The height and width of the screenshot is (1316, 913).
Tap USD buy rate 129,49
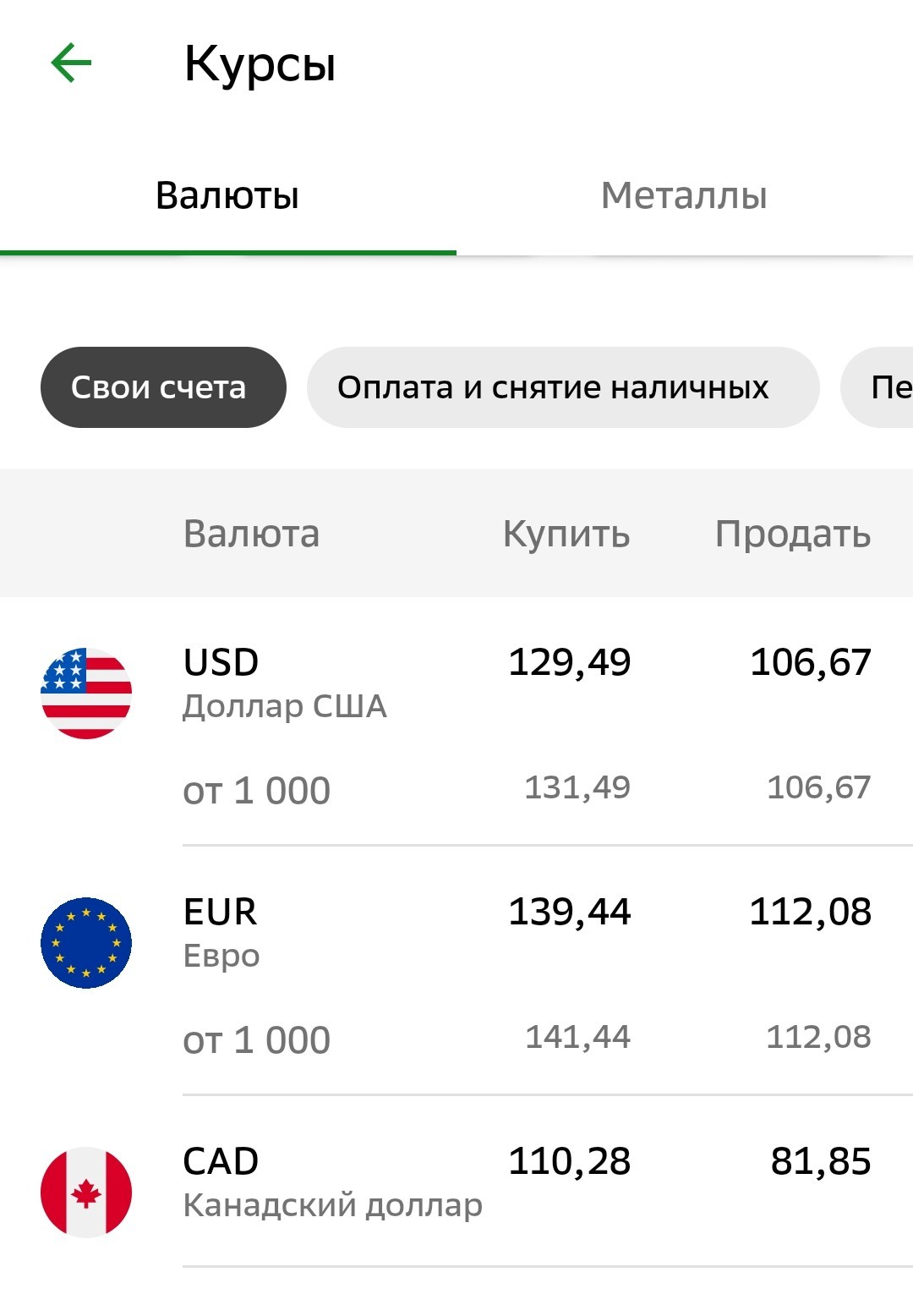point(570,663)
